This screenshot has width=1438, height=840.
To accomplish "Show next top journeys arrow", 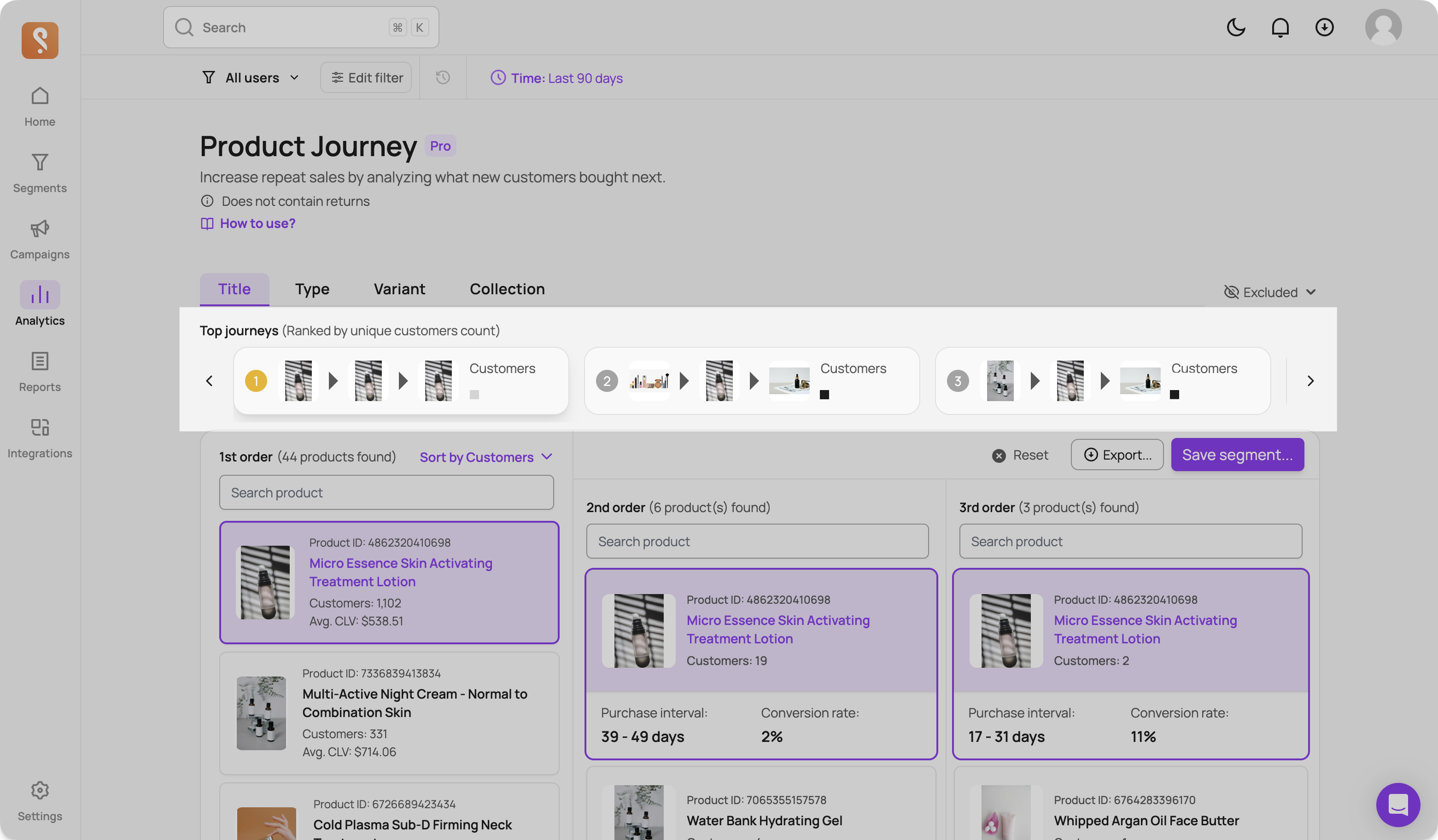I will [x=1310, y=380].
